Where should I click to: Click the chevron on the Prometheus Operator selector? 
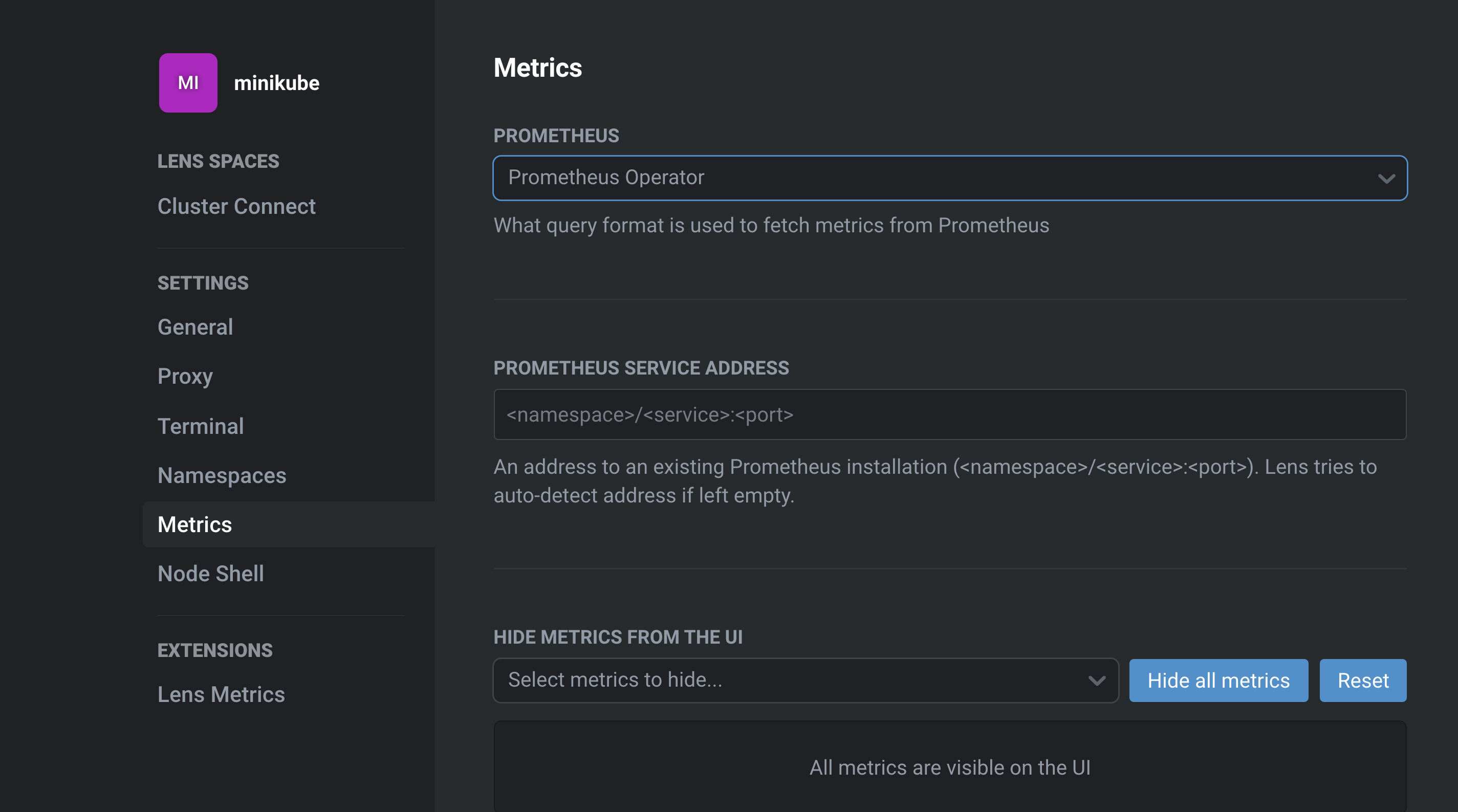(x=1386, y=178)
